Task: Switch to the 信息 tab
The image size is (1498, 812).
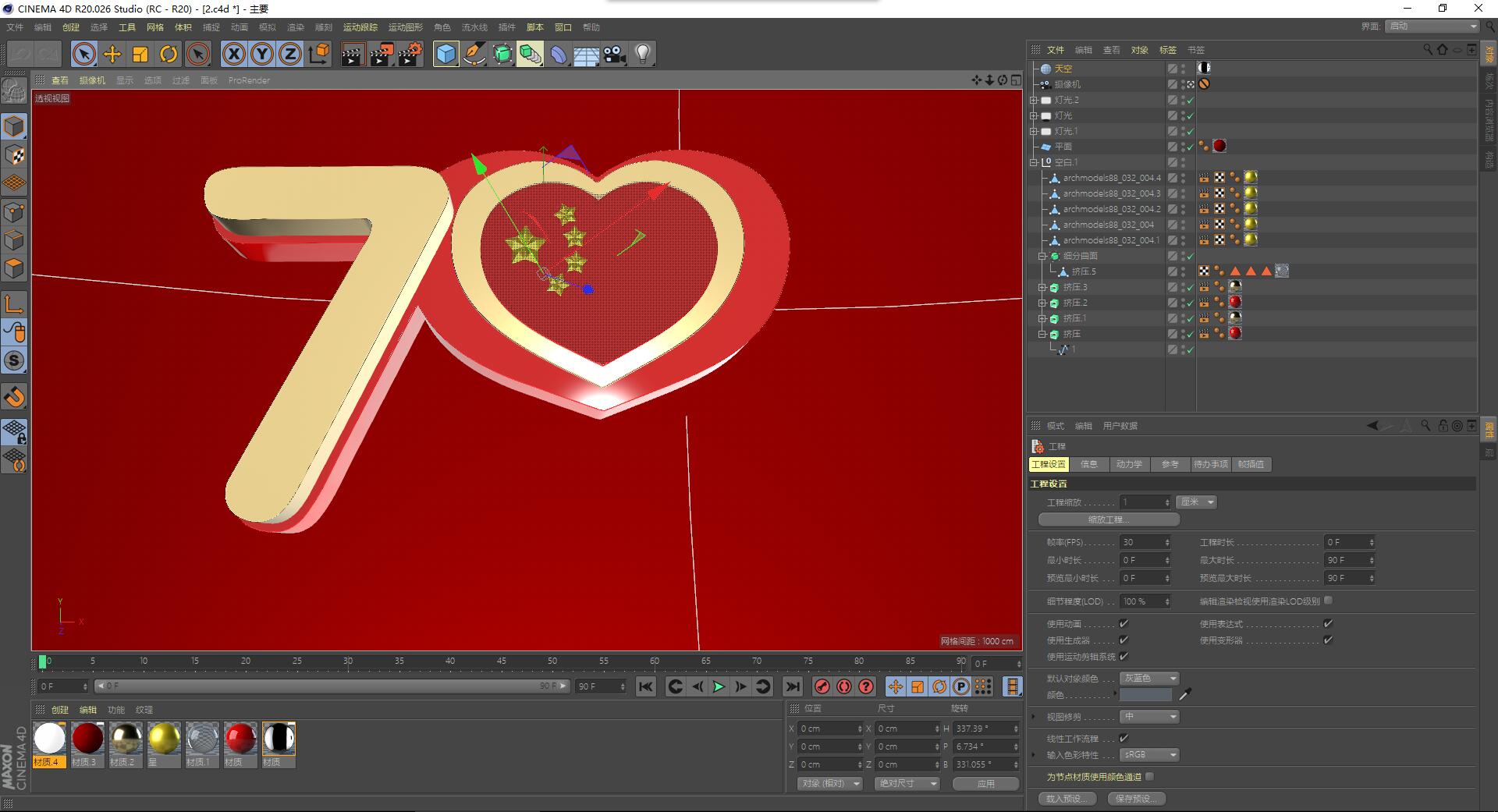Action: click(1089, 464)
